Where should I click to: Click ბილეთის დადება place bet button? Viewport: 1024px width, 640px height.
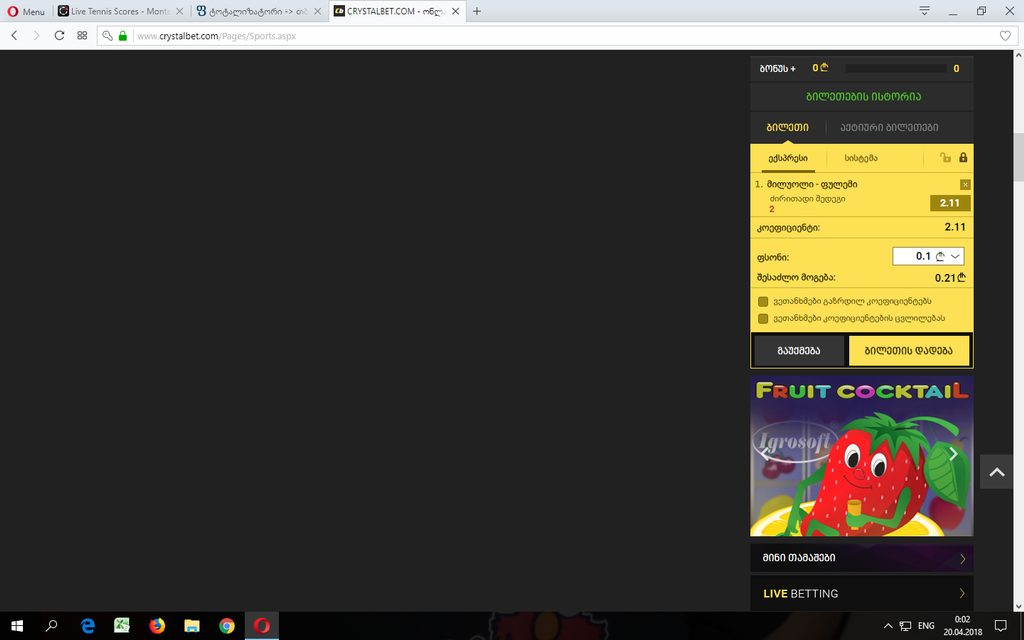[908, 351]
